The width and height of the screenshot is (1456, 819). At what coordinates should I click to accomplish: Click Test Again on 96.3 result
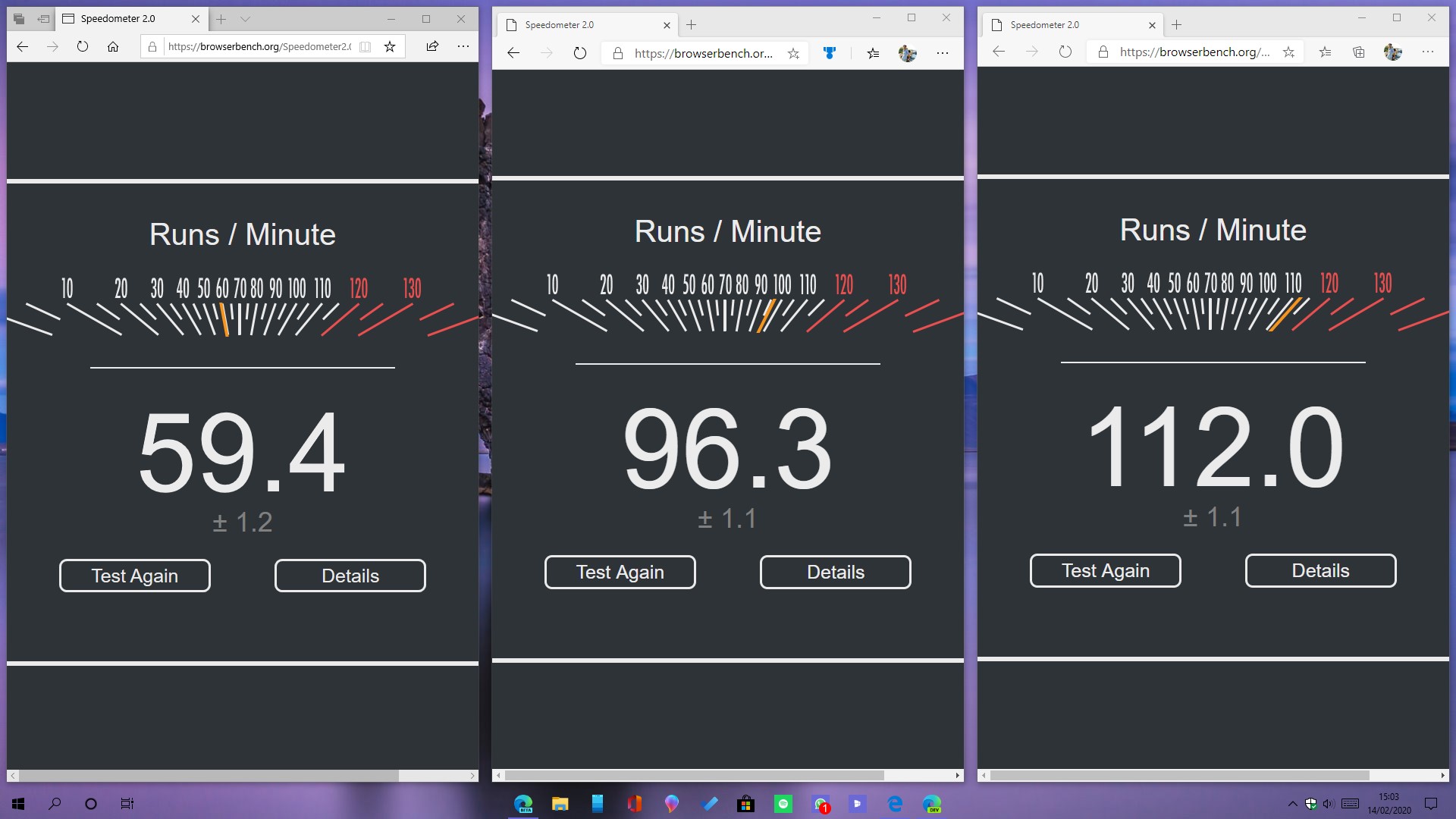tap(620, 572)
